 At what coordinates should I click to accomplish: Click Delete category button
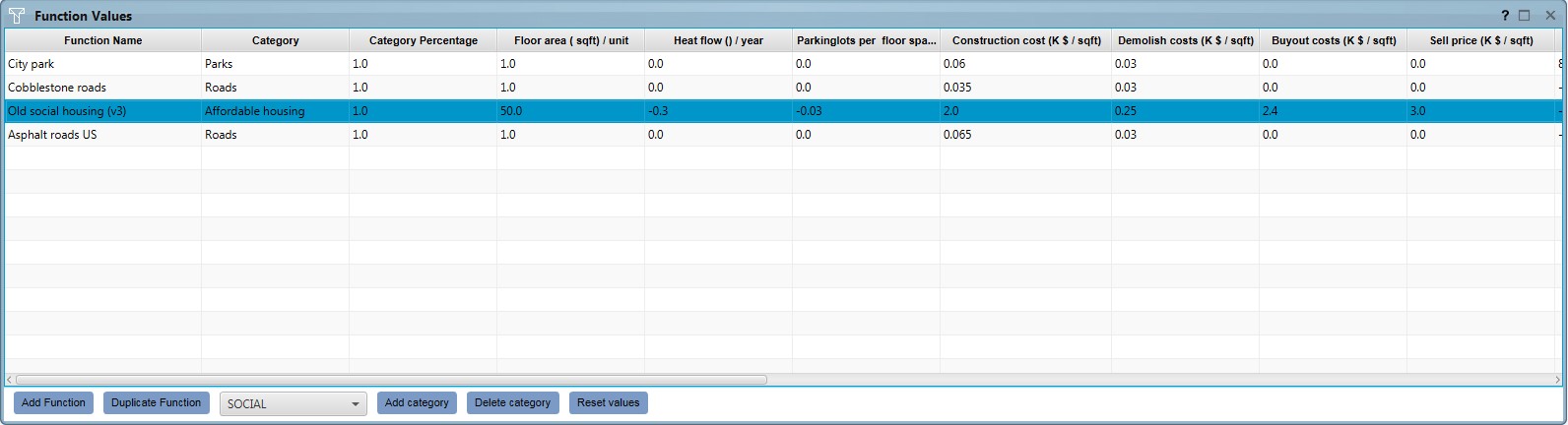click(512, 402)
